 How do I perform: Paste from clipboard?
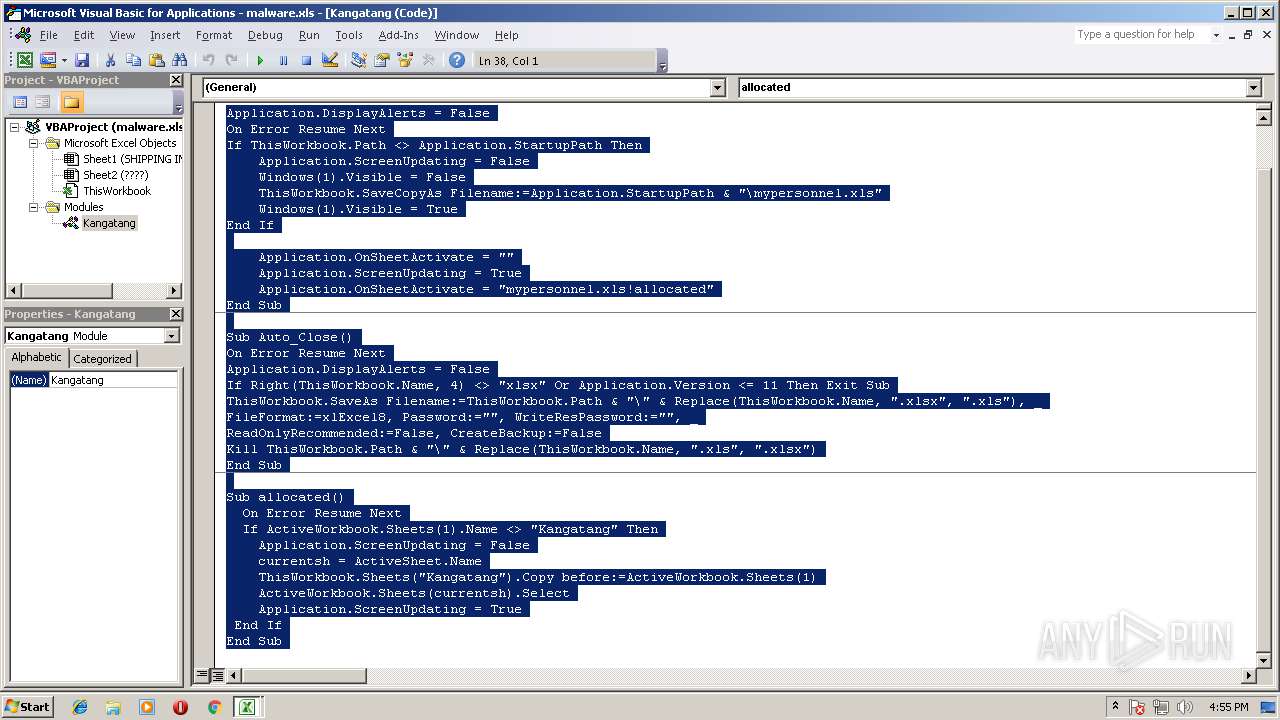tap(156, 61)
